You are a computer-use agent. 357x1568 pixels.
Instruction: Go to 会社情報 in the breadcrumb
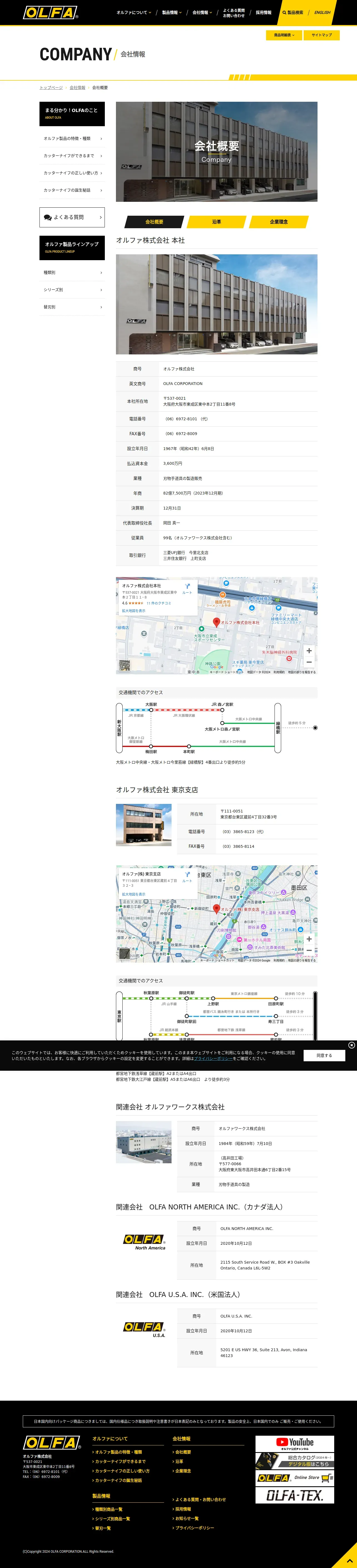[77, 88]
